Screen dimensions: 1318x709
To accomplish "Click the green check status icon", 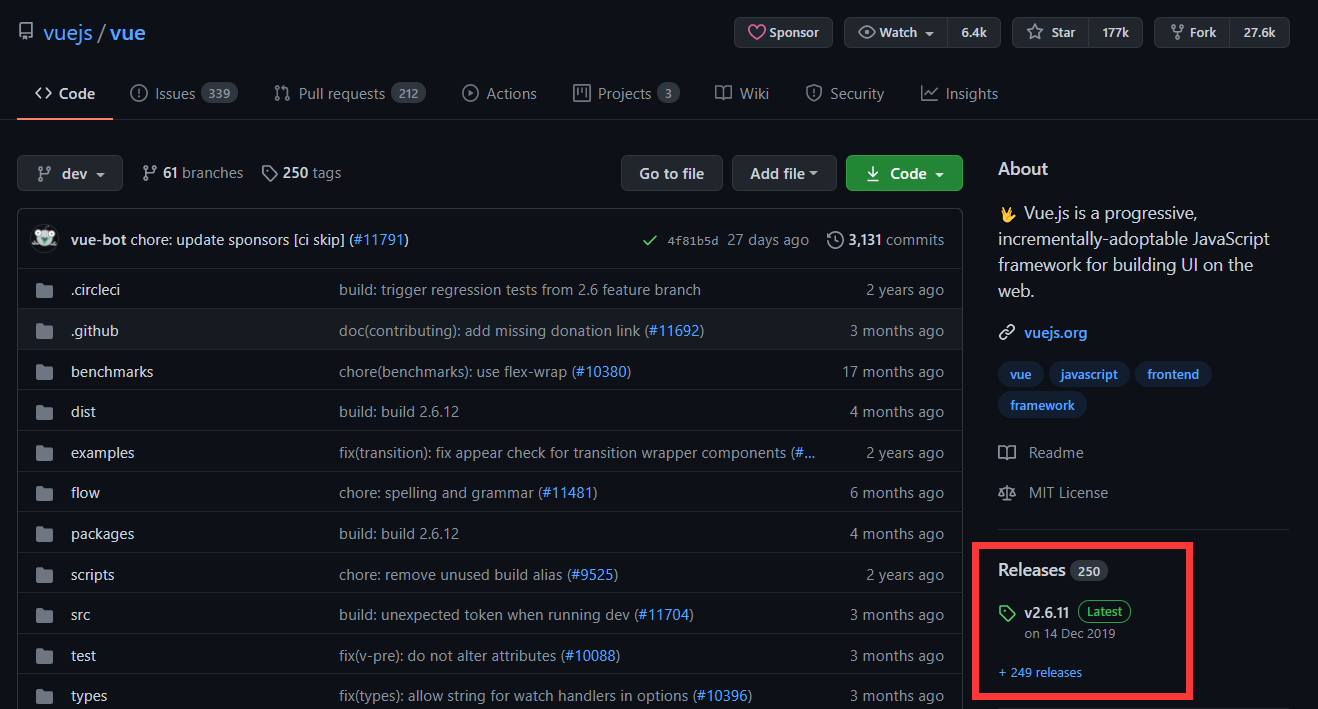I will pyautogui.click(x=650, y=240).
